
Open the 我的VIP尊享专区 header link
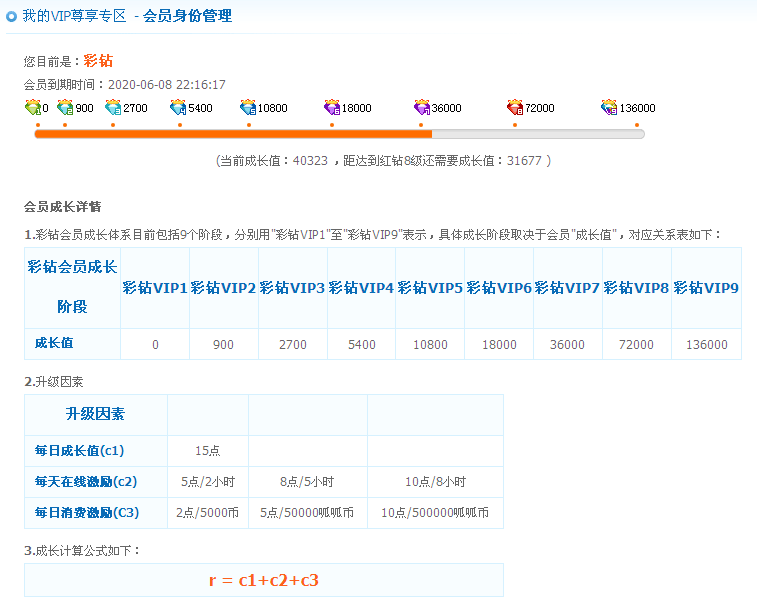coord(75,16)
